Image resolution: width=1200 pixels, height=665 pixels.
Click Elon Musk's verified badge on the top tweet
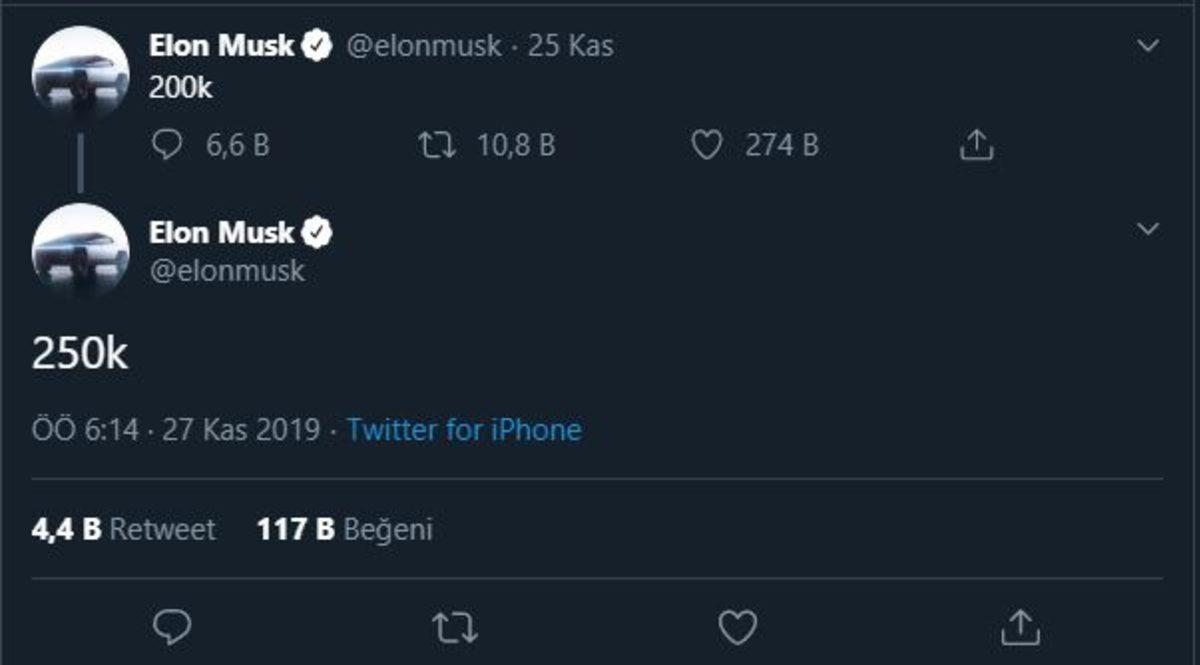pos(318,43)
